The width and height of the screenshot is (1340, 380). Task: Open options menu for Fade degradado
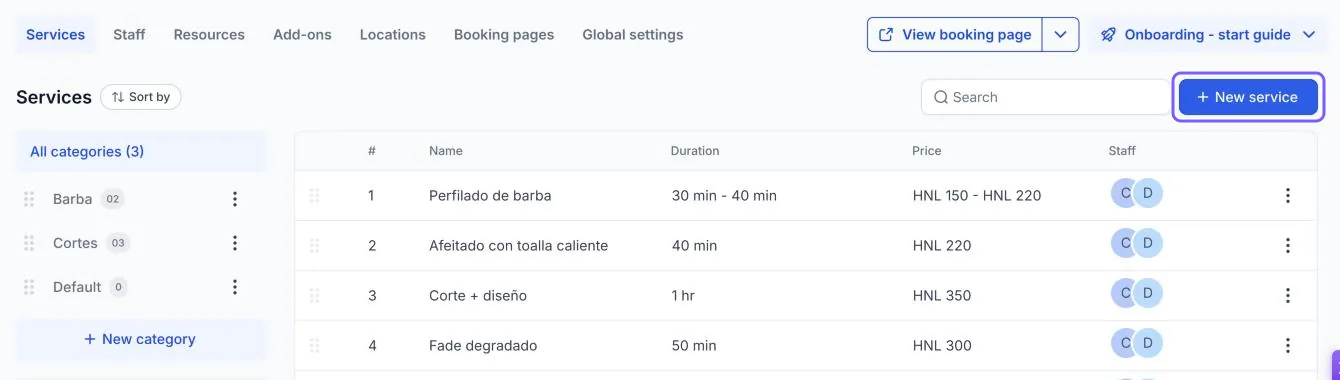(1288, 345)
